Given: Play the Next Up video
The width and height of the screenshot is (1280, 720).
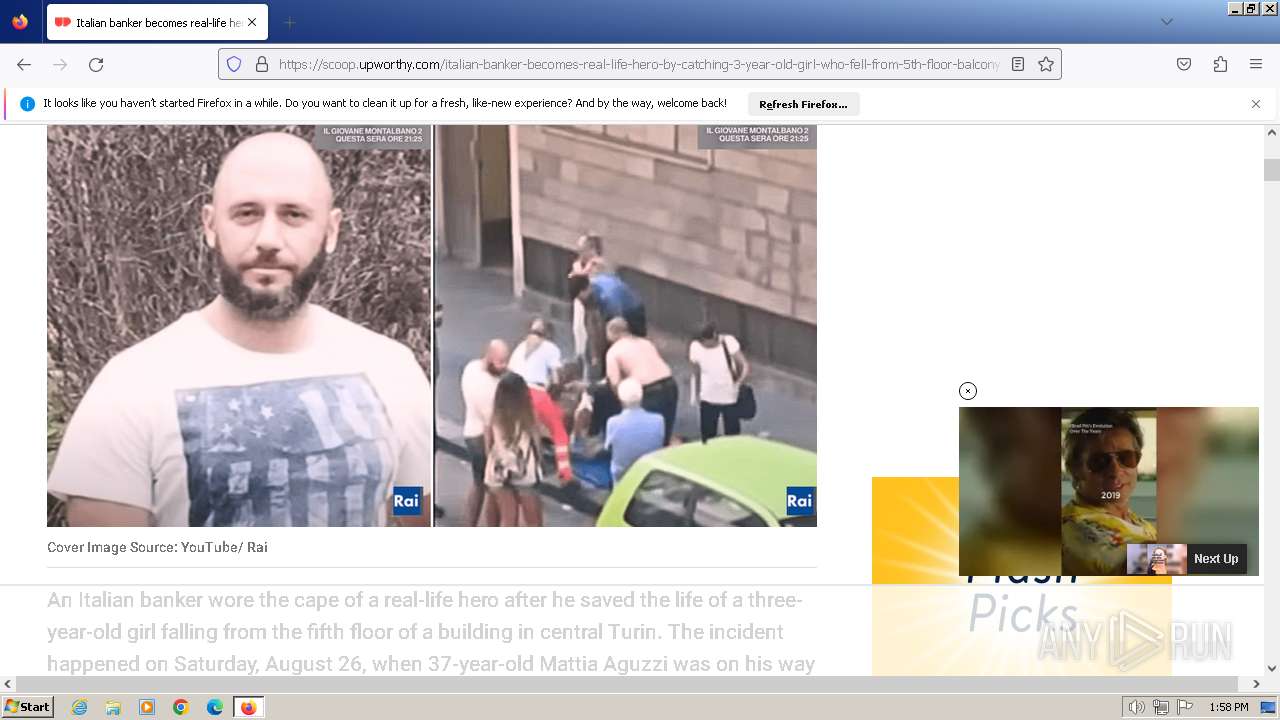Looking at the screenshot, I should [x=1187, y=559].
